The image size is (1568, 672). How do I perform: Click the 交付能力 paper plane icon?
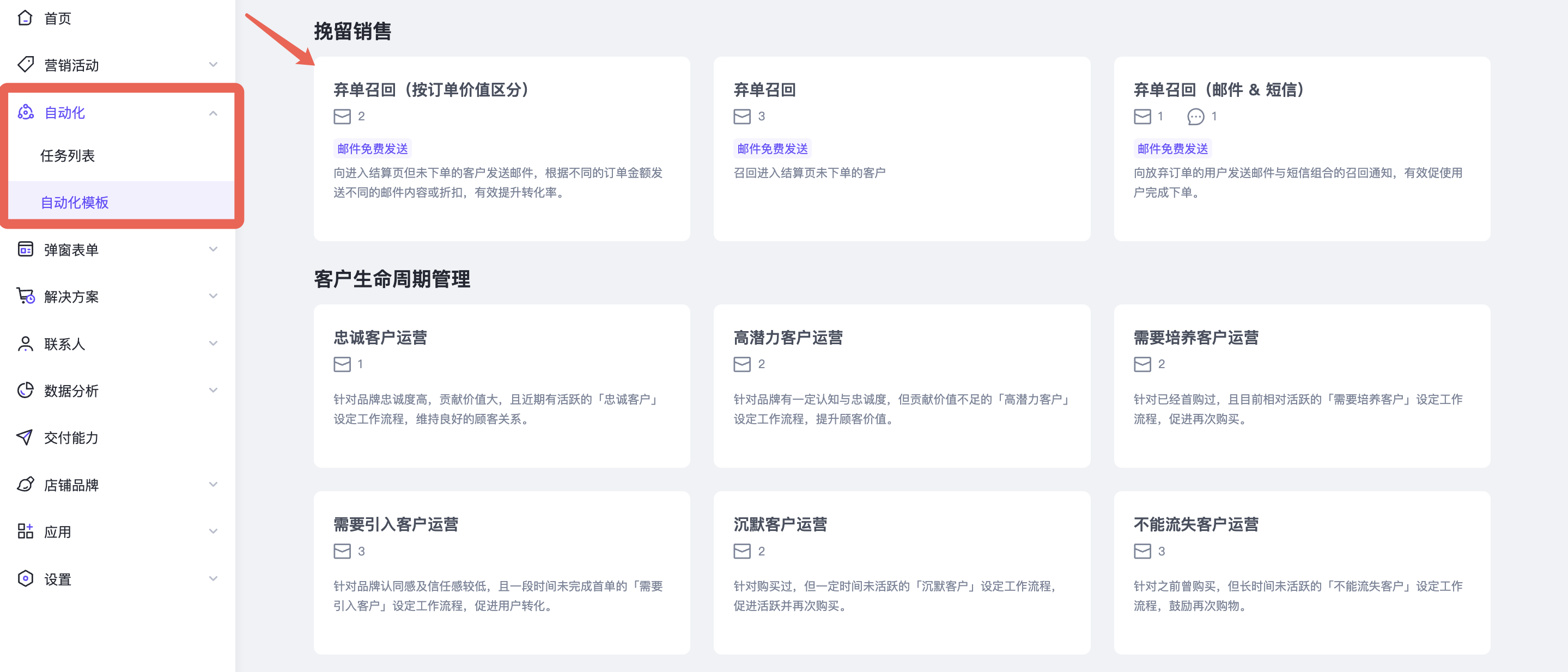[25, 437]
